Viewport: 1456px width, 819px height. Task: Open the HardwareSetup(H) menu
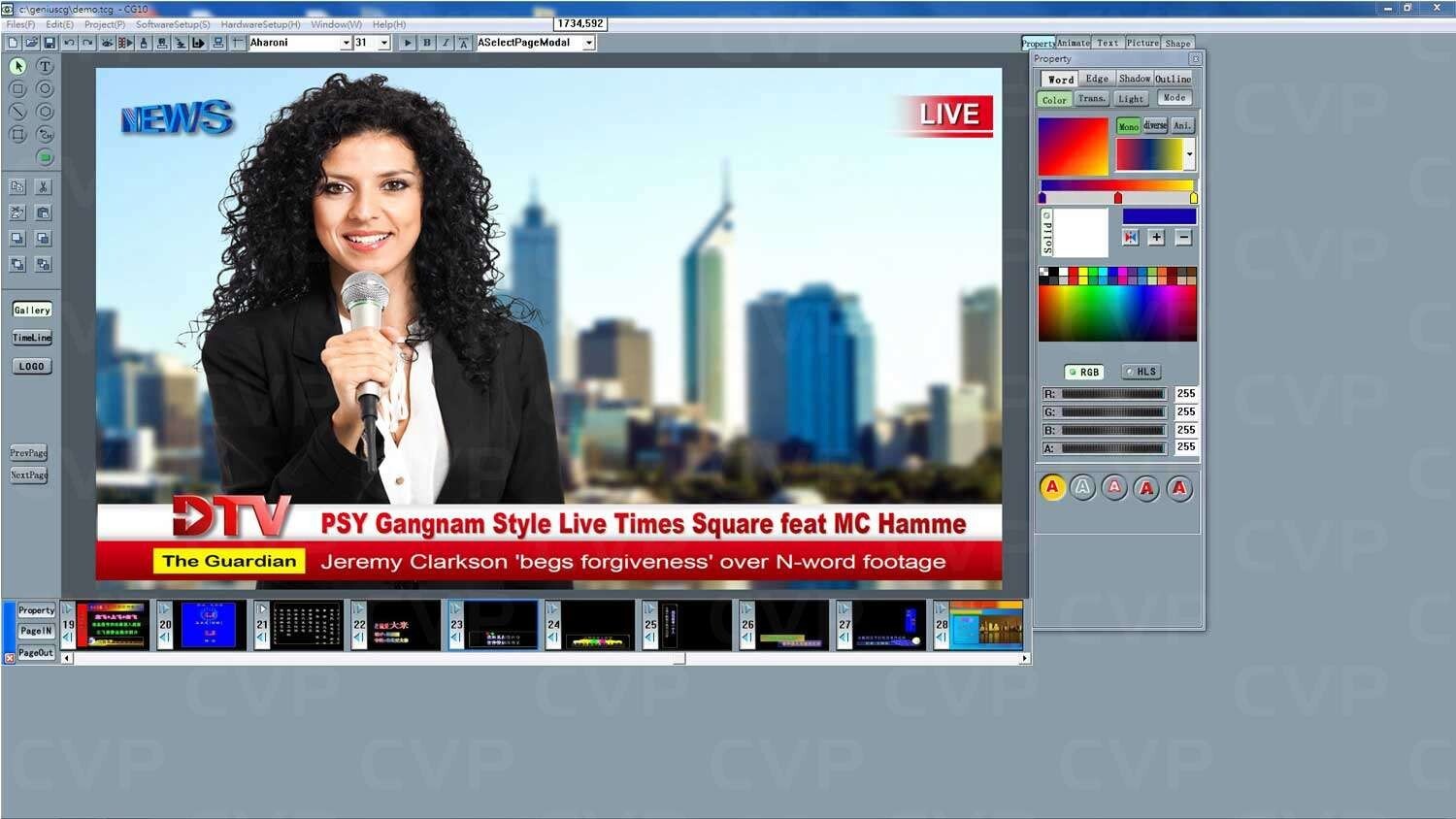point(260,24)
